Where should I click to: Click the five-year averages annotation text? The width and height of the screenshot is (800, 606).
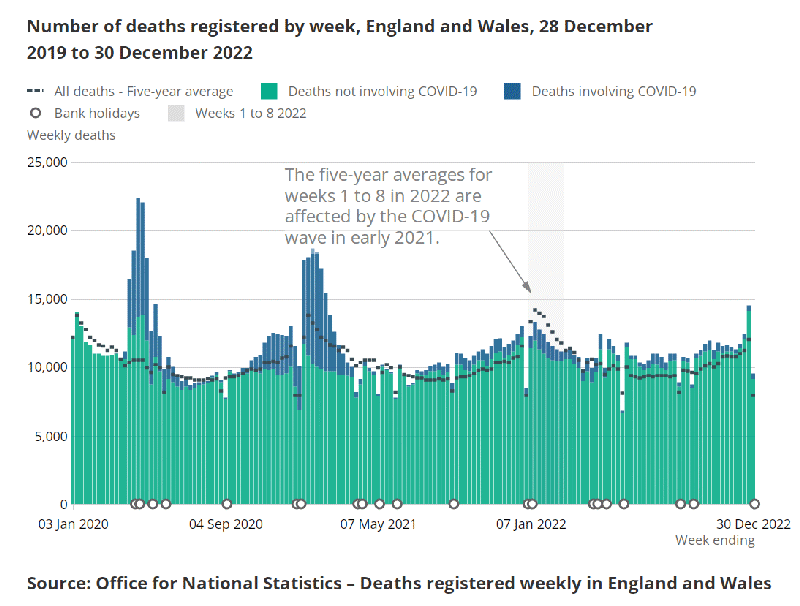pos(388,207)
